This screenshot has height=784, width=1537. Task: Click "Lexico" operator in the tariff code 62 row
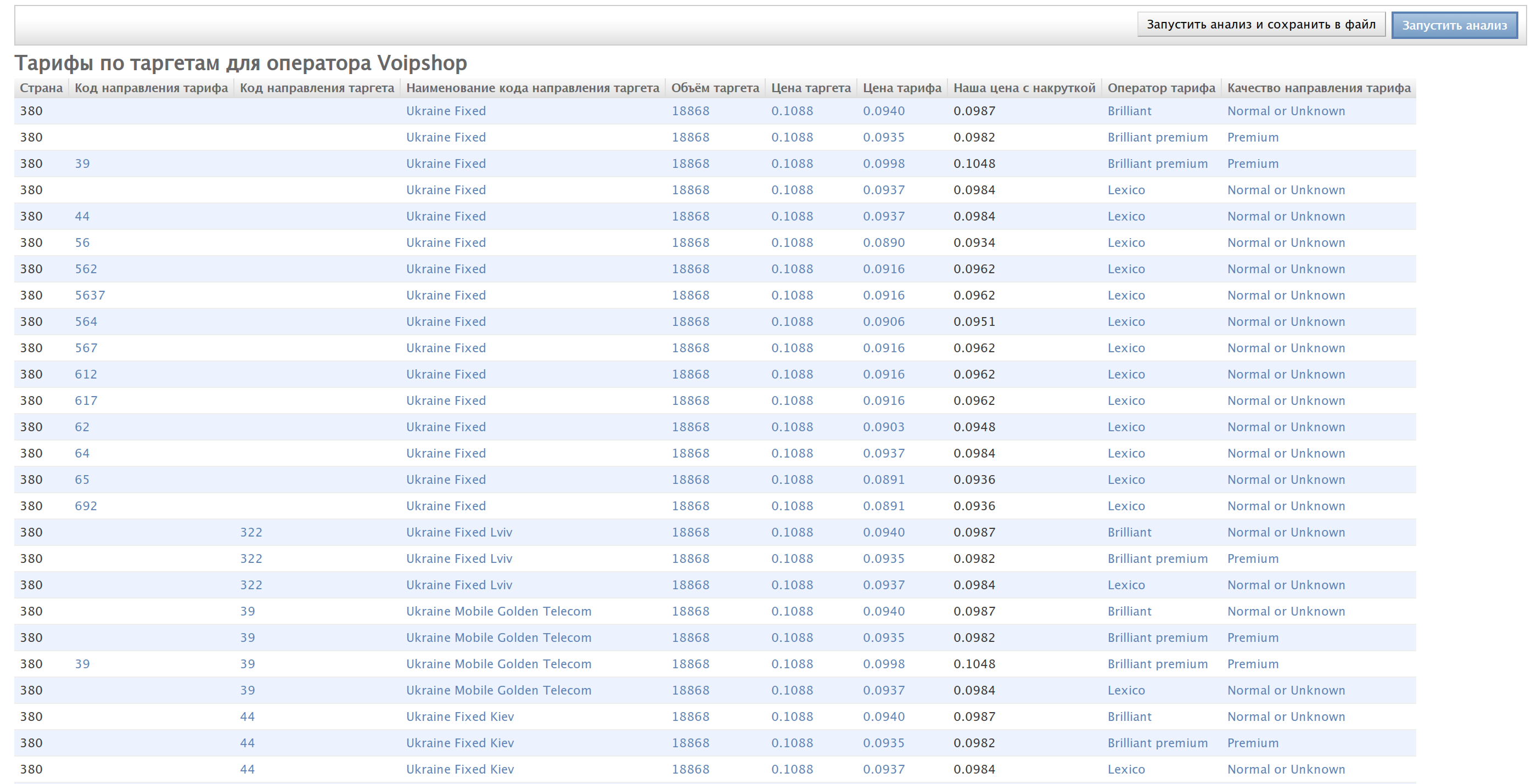[1126, 427]
